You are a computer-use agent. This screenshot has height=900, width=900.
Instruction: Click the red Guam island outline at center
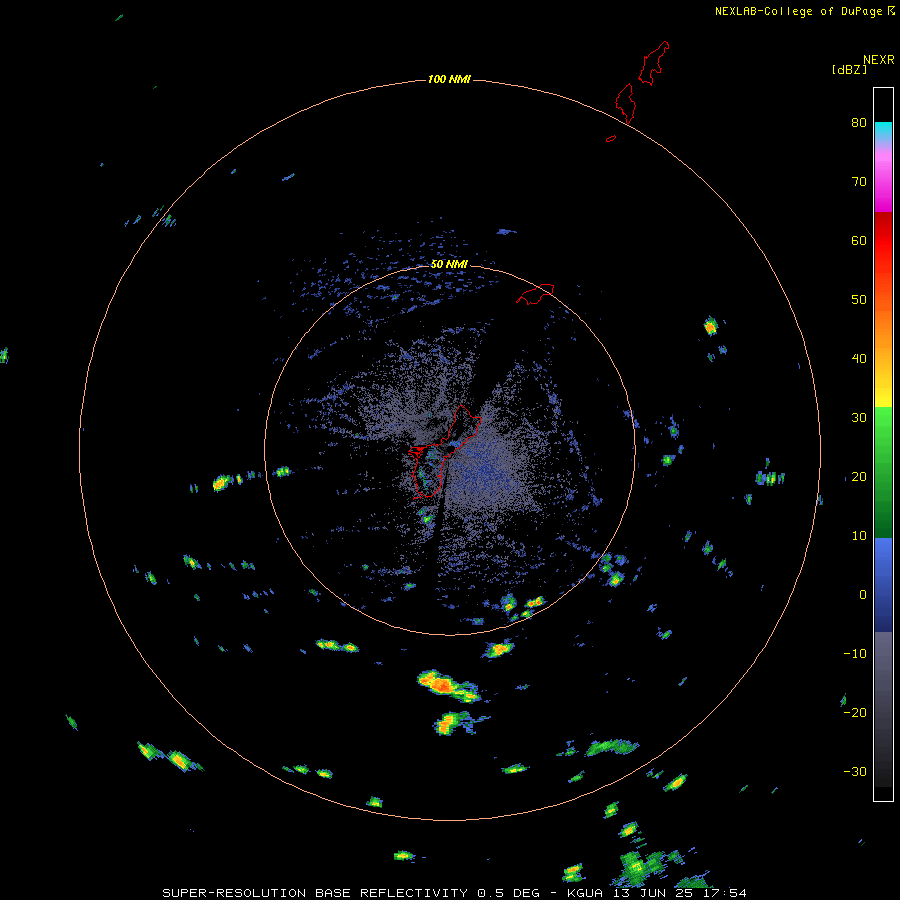(x=445, y=452)
